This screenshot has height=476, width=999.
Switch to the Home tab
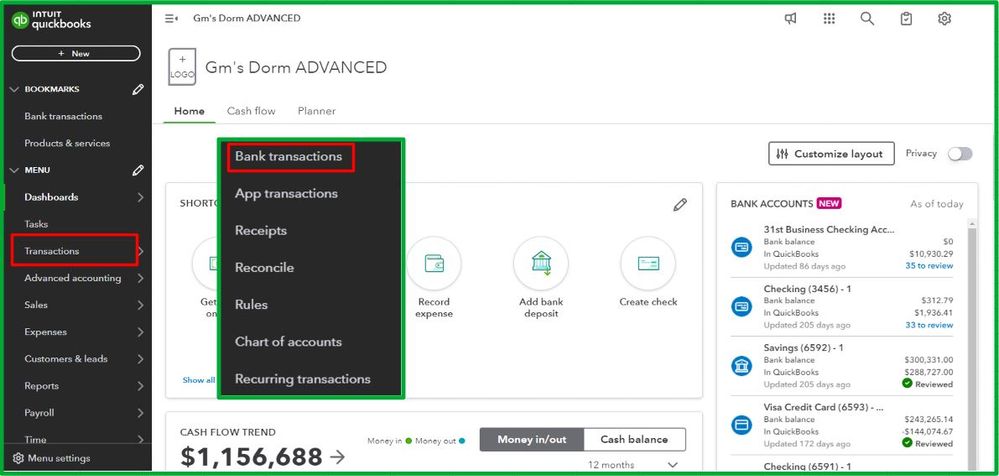[x=189, y=111]
